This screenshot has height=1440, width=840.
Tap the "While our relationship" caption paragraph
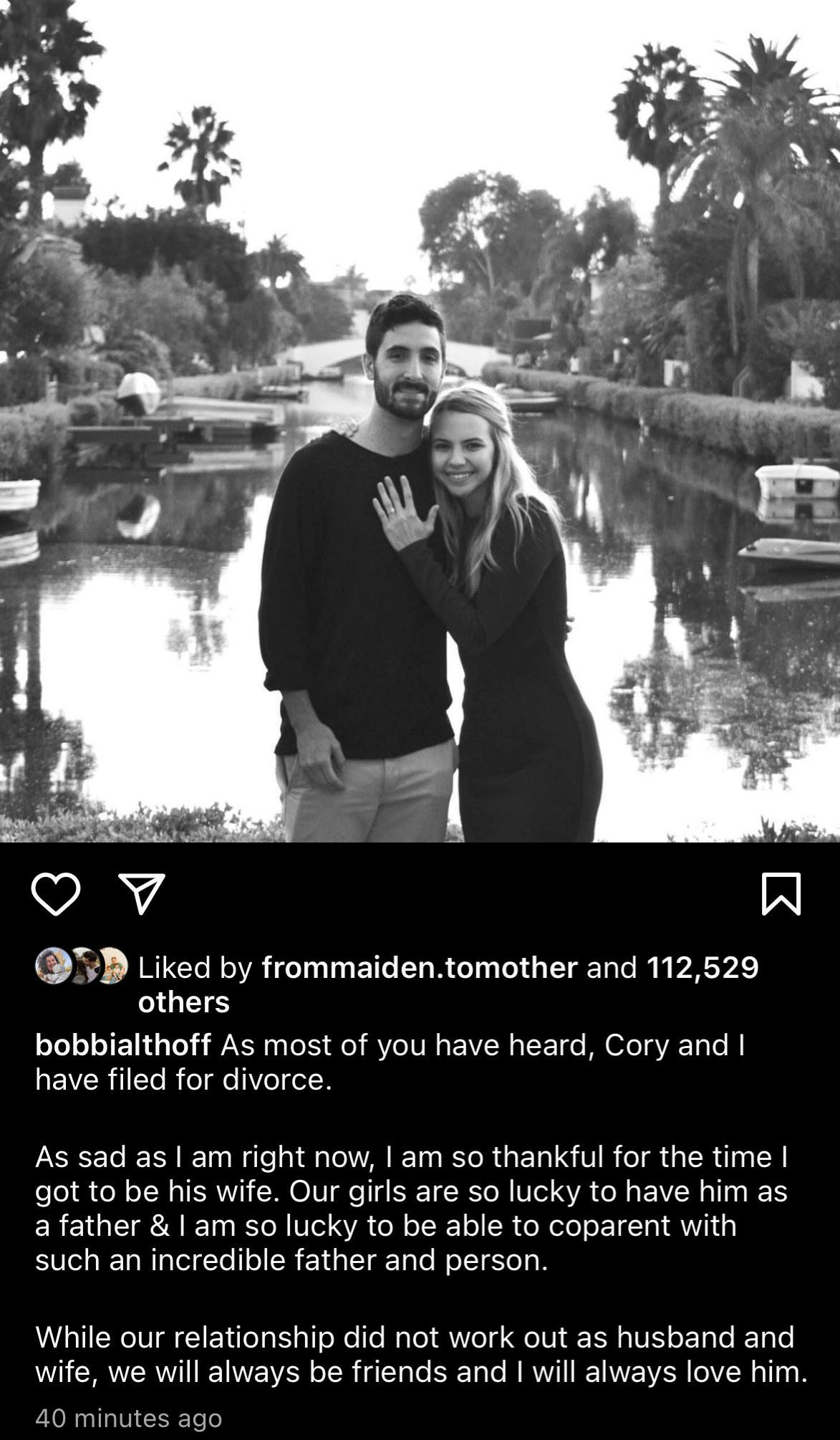421,1354
